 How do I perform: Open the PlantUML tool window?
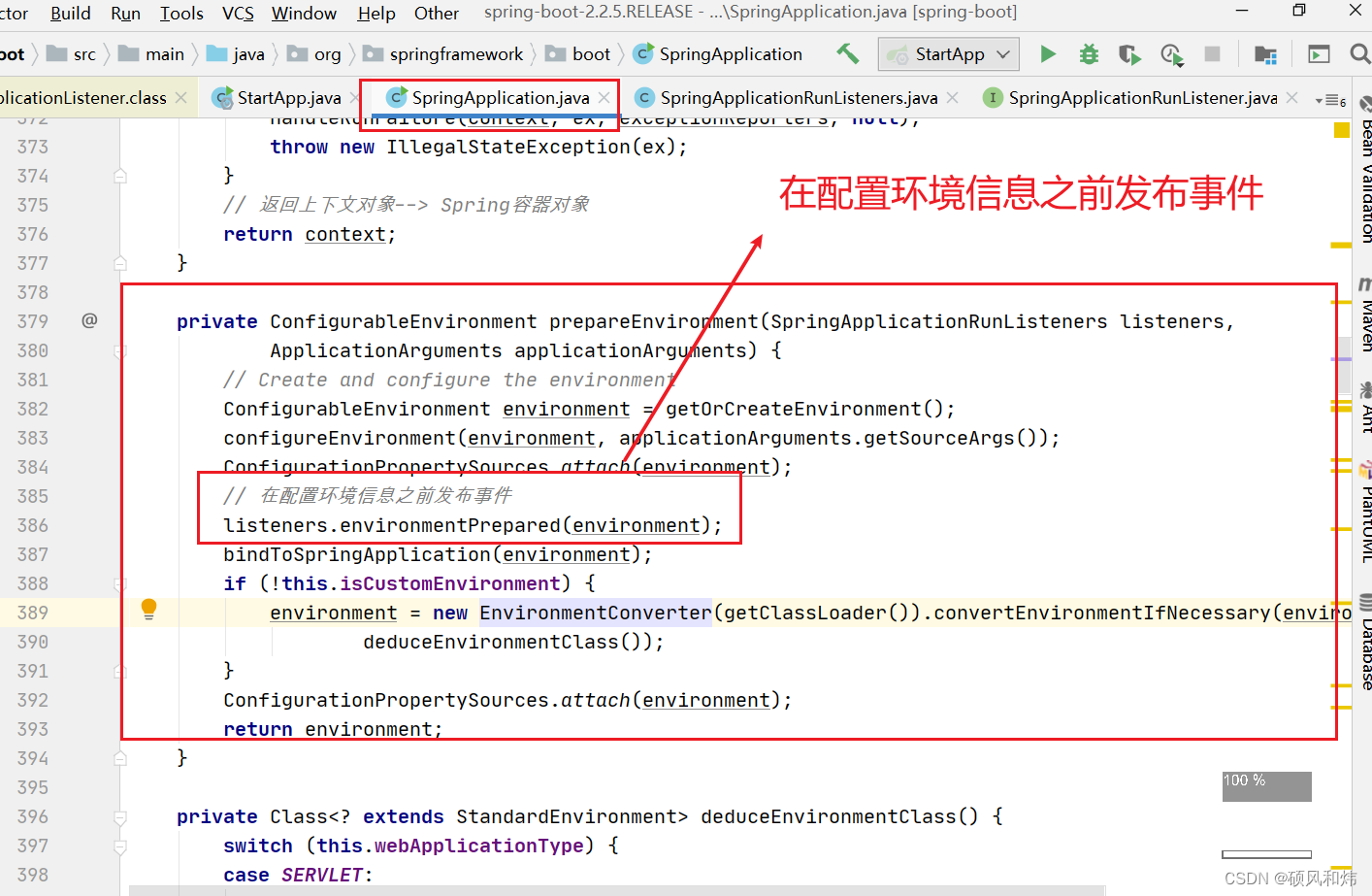1365,513
